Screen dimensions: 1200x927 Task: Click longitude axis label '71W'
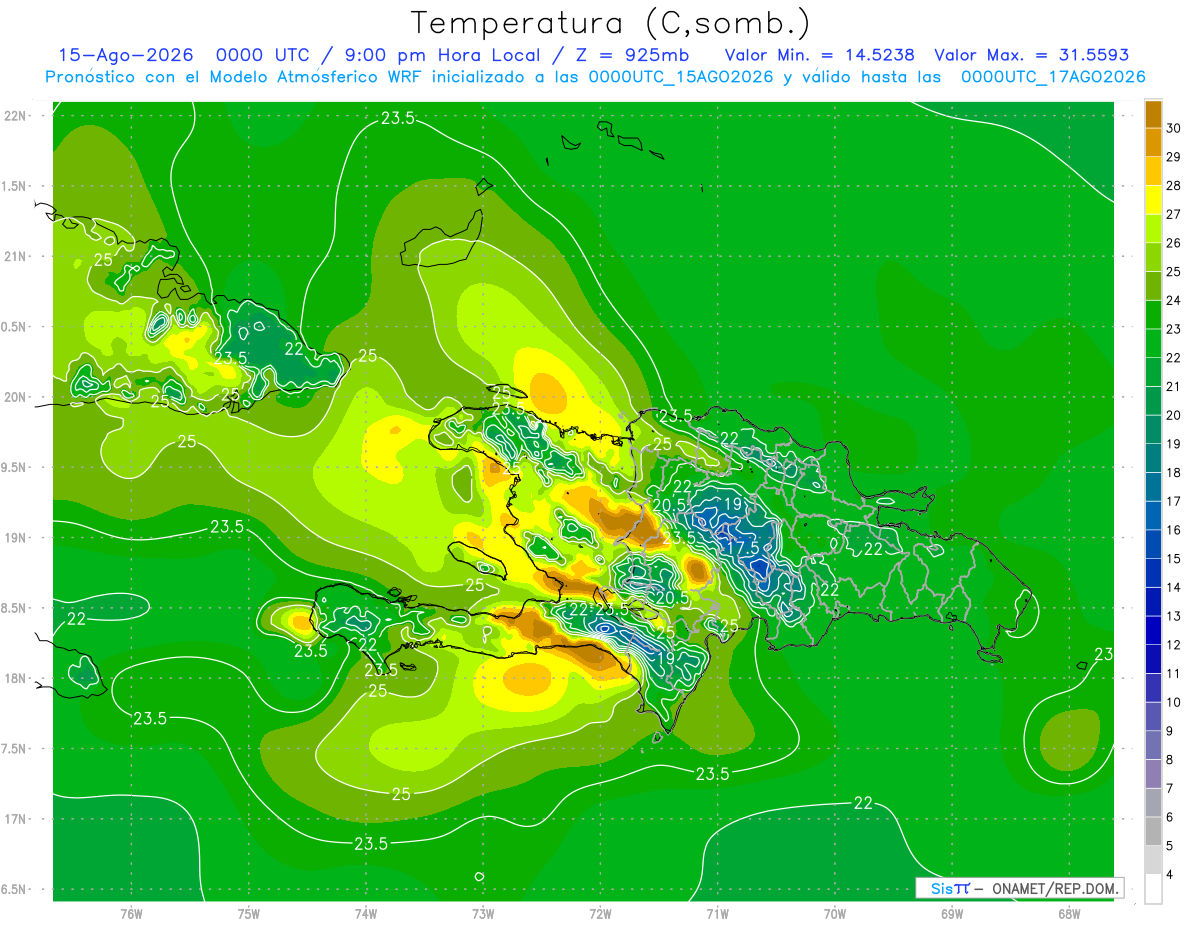[x=718, y=913]
